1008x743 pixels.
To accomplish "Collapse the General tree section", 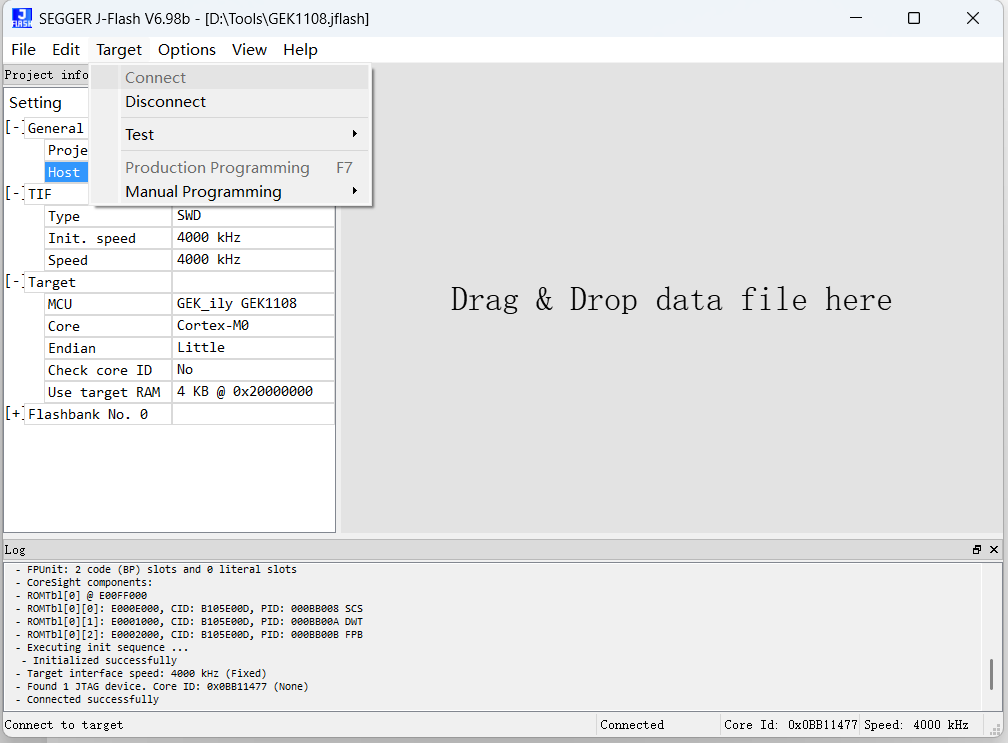I will [x=15, y=127].
